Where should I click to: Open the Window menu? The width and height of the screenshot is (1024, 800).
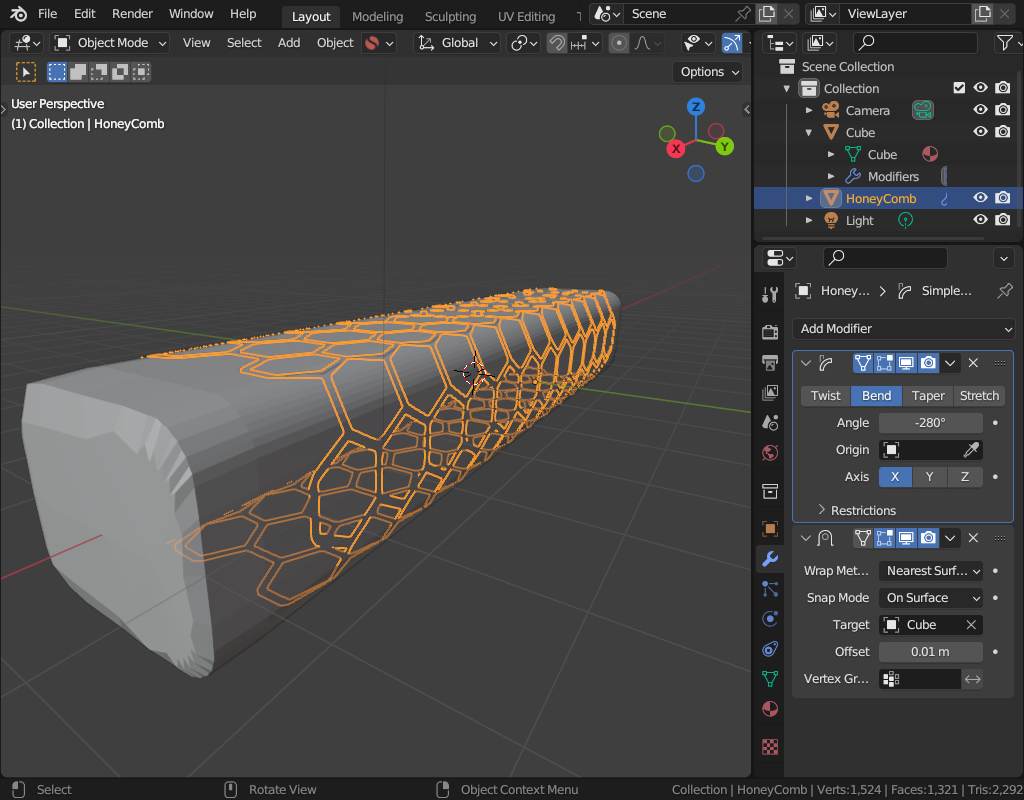pos(191,14)
